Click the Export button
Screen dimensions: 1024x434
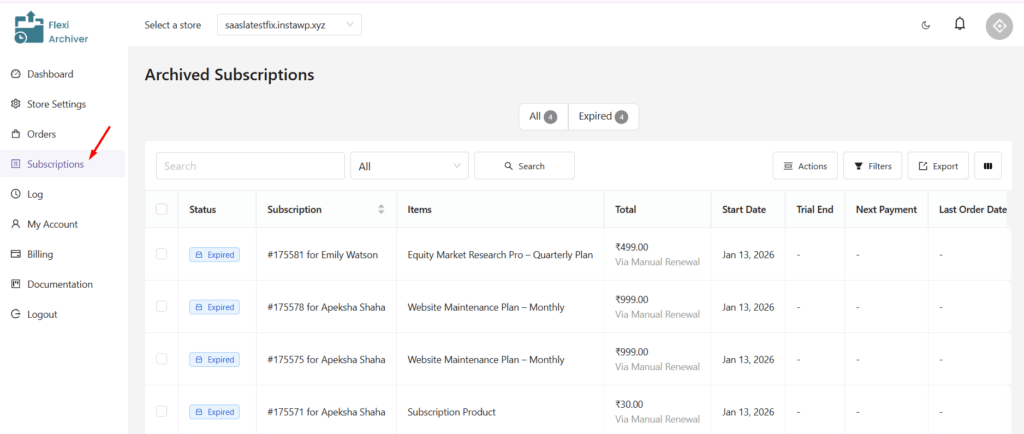pyautogui.click(x=937, y=166)
